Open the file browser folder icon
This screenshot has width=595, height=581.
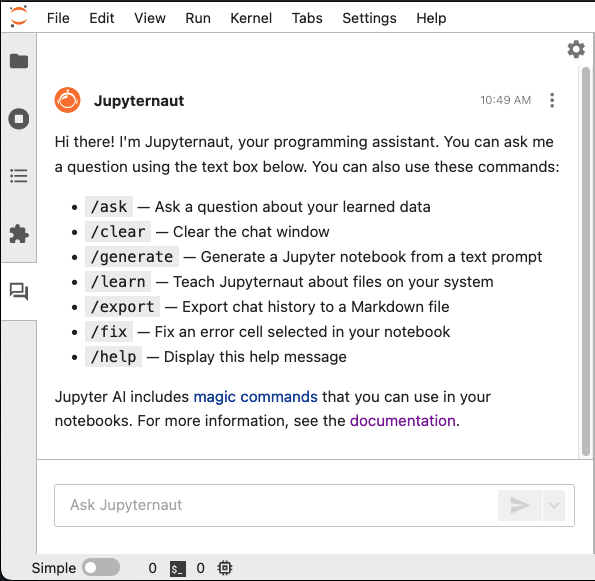(19, 61)
